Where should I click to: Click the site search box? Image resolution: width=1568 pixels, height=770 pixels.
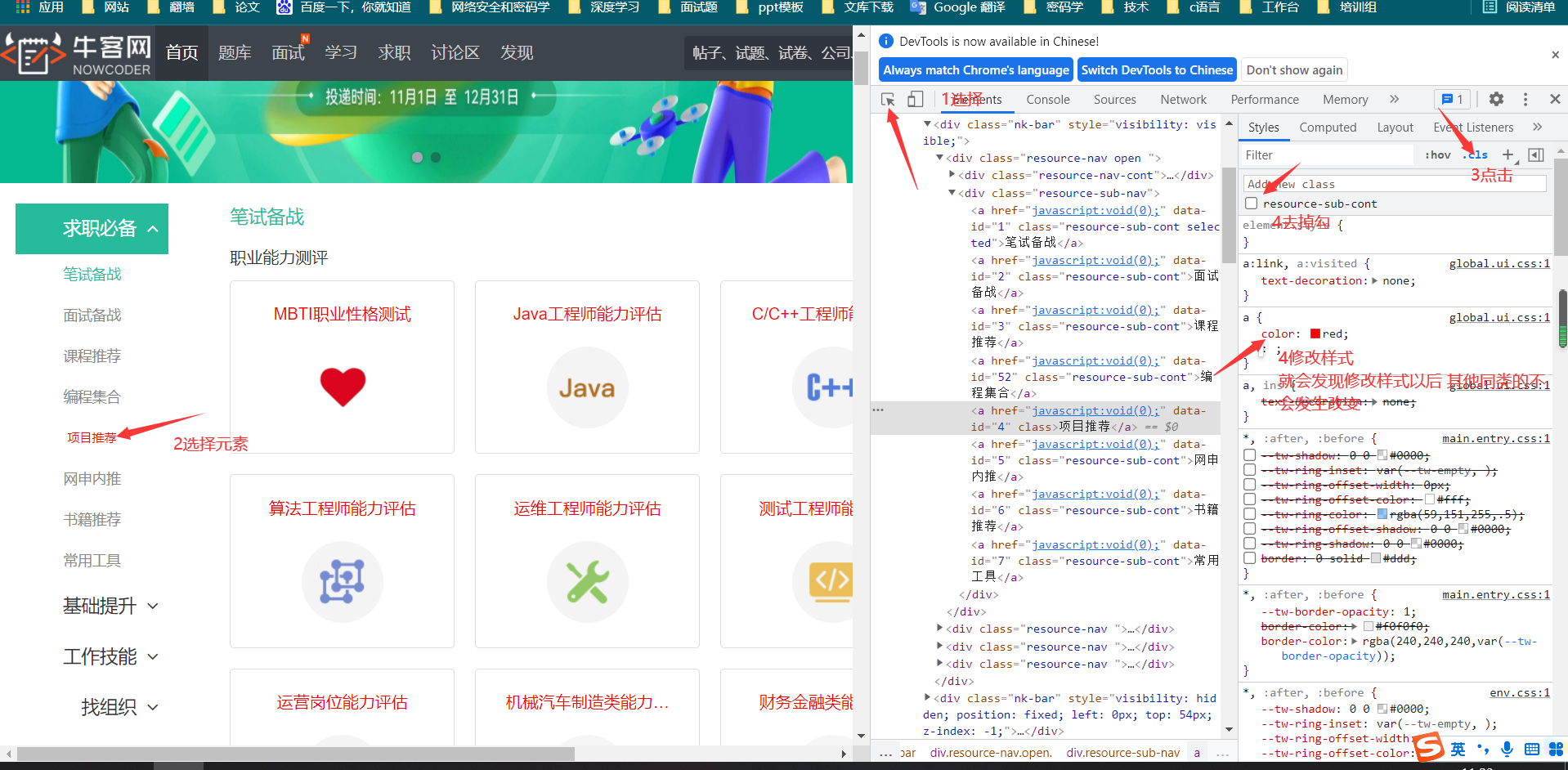(x=767, y=53)
